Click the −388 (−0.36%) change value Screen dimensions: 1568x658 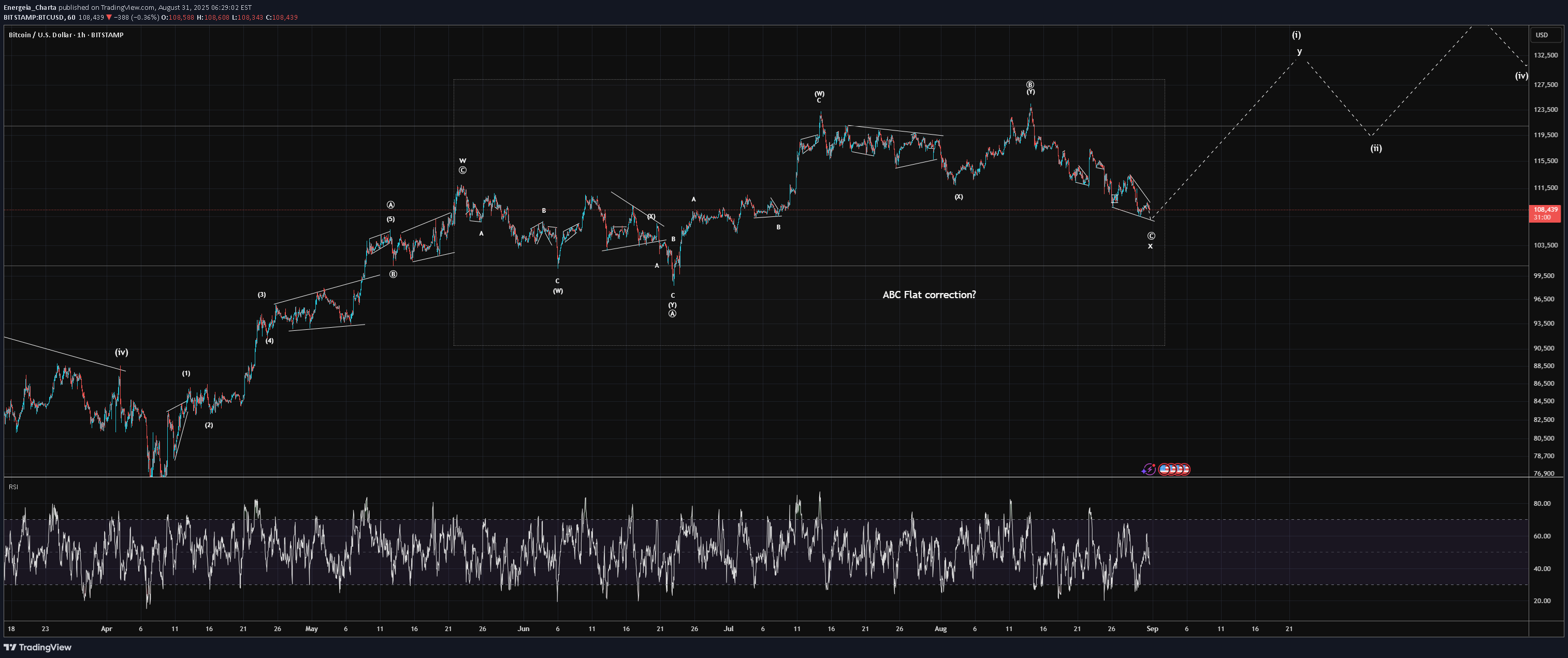(x=136, y=17)
